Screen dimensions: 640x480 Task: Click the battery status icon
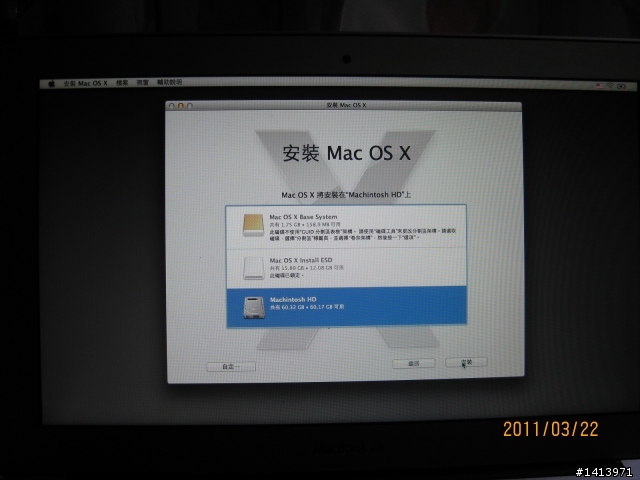coord(621,86)
